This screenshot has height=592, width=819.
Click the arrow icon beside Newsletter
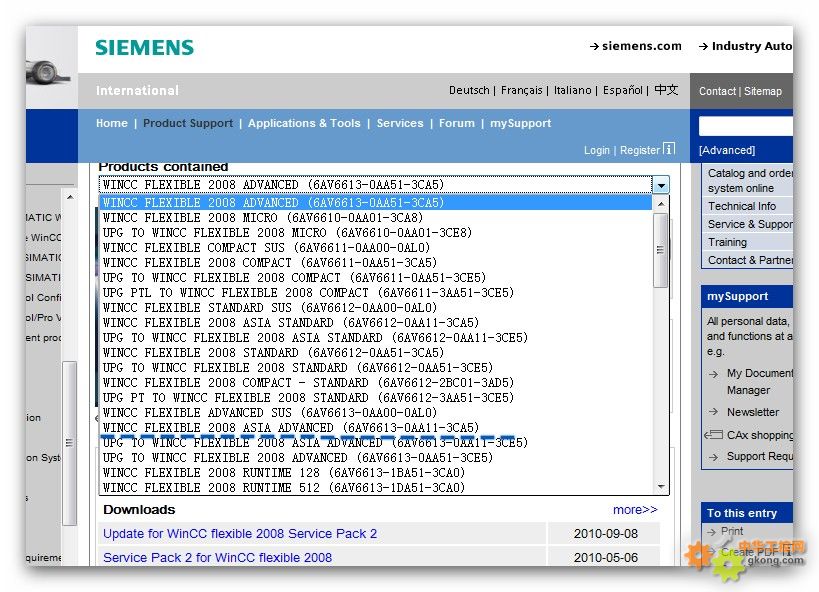[713, 412]
